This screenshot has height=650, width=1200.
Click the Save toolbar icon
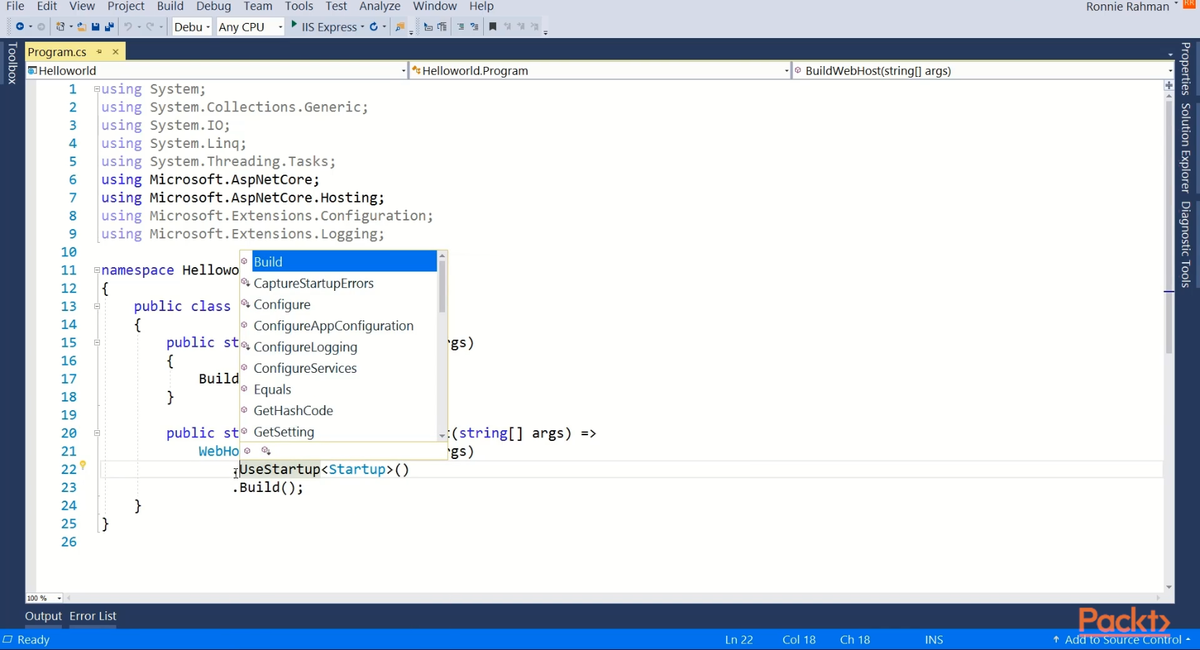(x=95, y=27)
